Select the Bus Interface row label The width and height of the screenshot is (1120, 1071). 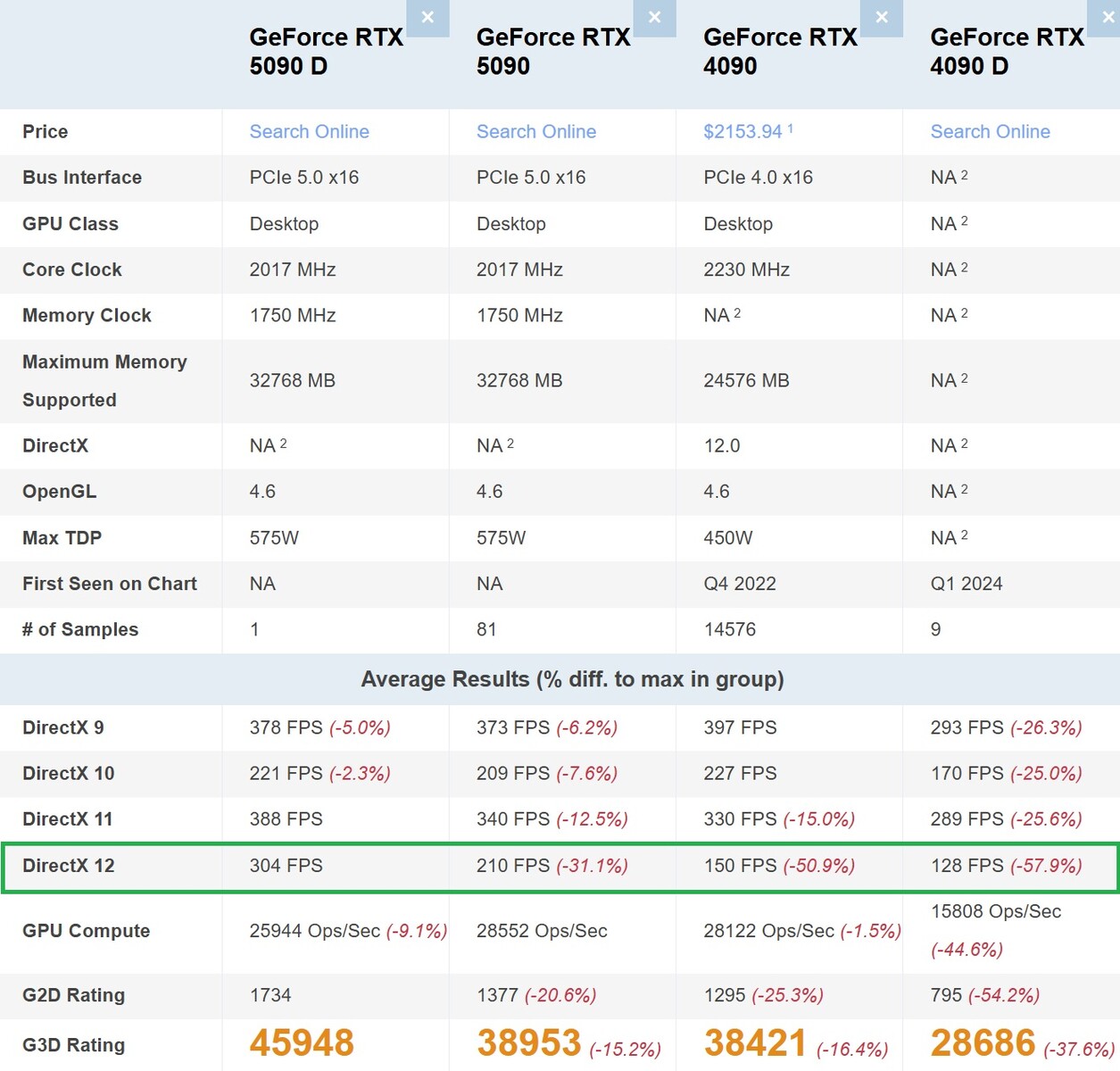point(82,178)
